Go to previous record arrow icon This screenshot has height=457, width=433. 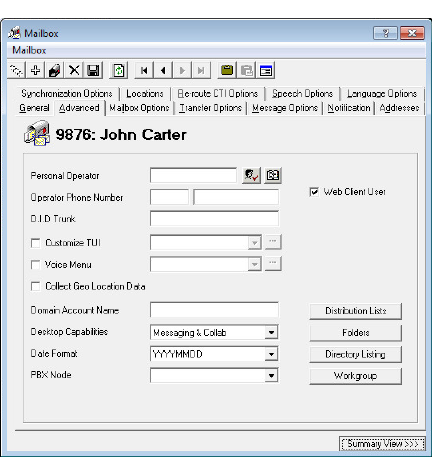point(163,70)
